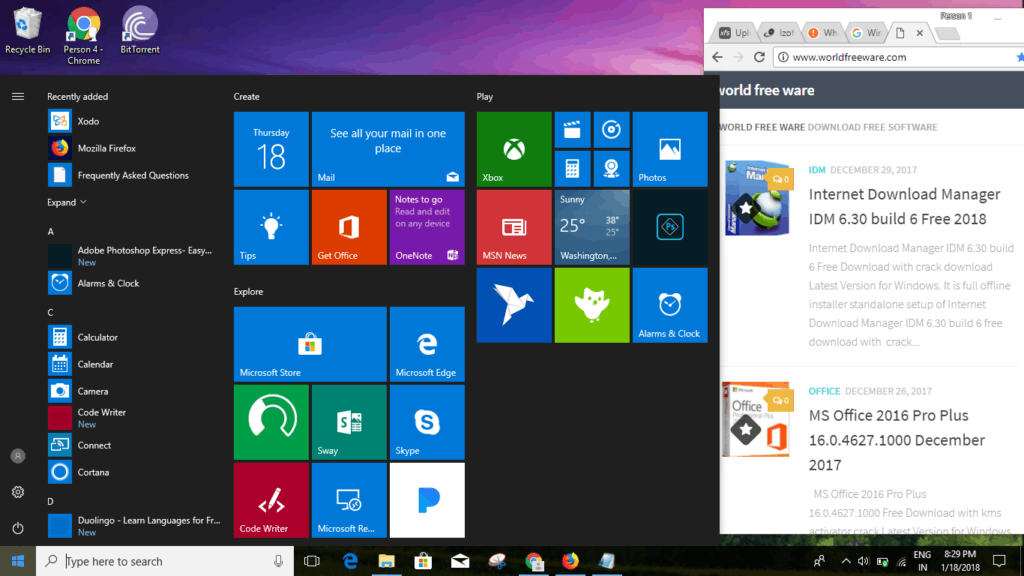Open Camera in the app list

pyautogui.click(x=134, y=391)
